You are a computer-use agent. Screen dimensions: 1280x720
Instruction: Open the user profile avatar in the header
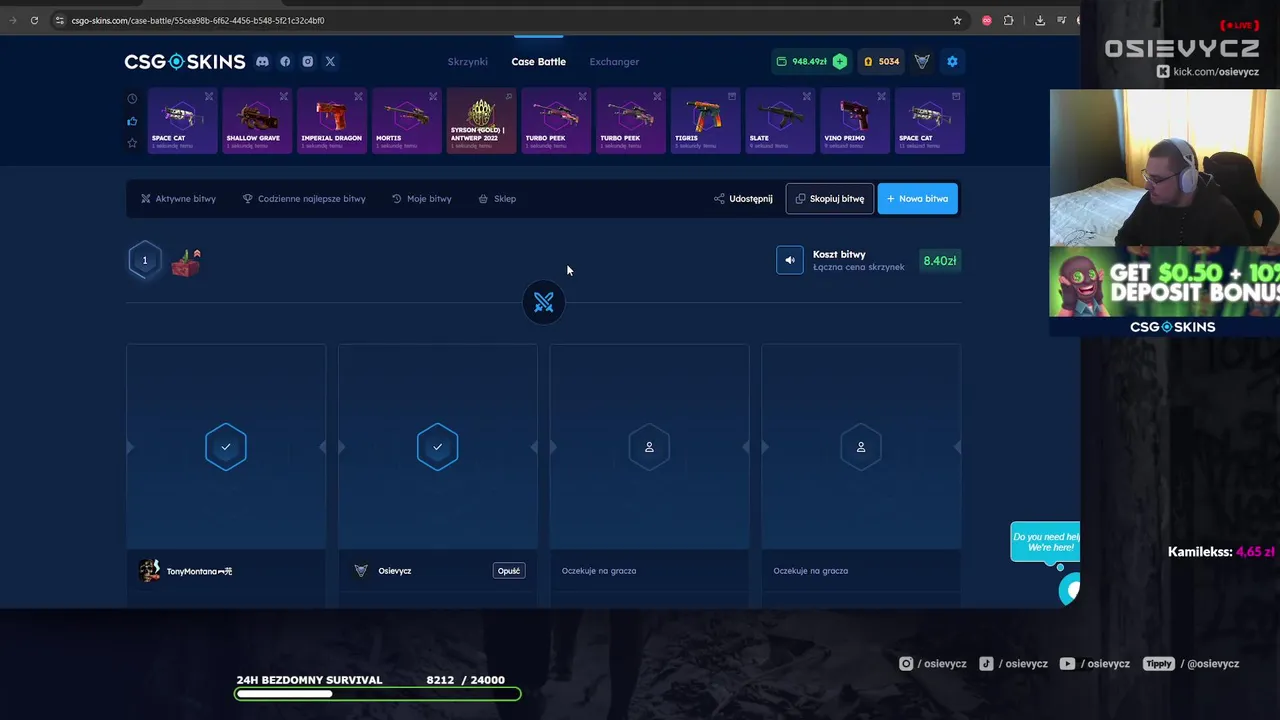point(922,61)
